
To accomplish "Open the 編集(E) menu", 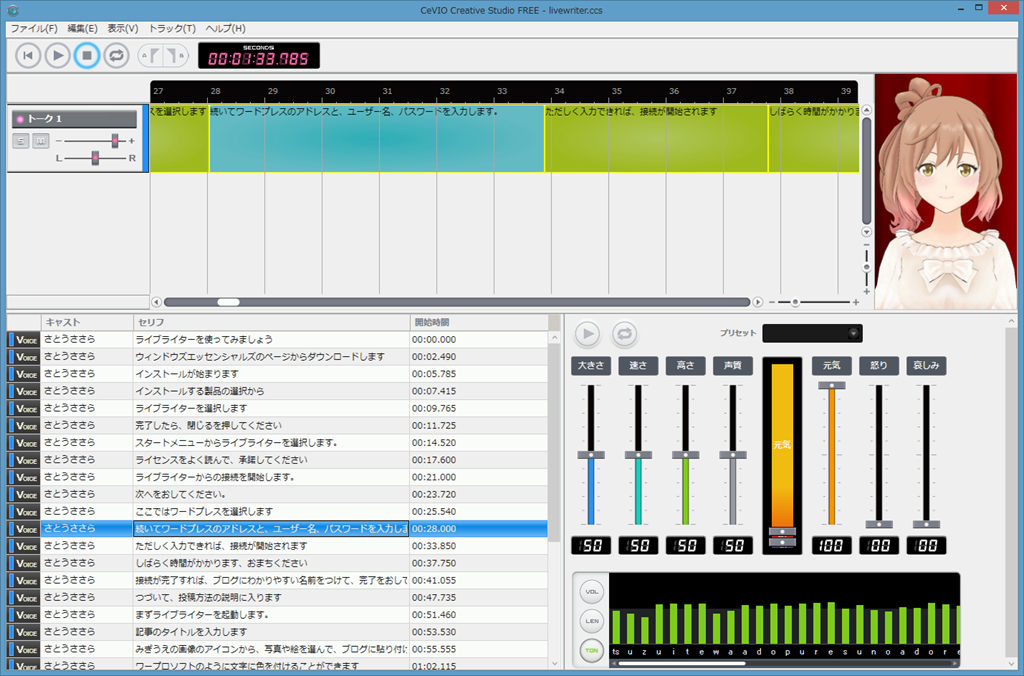I will click(82, 28).
